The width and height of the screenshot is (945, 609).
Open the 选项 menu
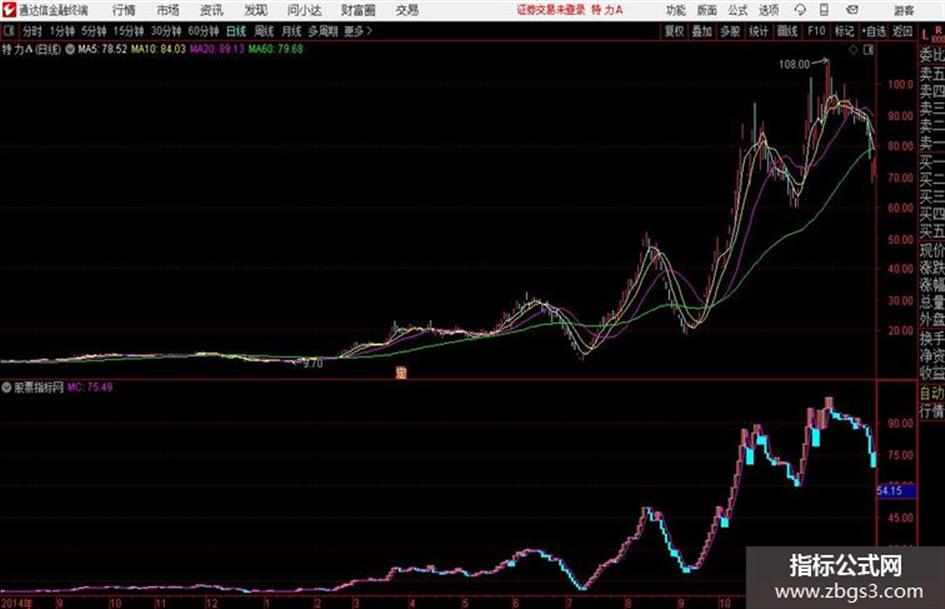click(768, 10)
